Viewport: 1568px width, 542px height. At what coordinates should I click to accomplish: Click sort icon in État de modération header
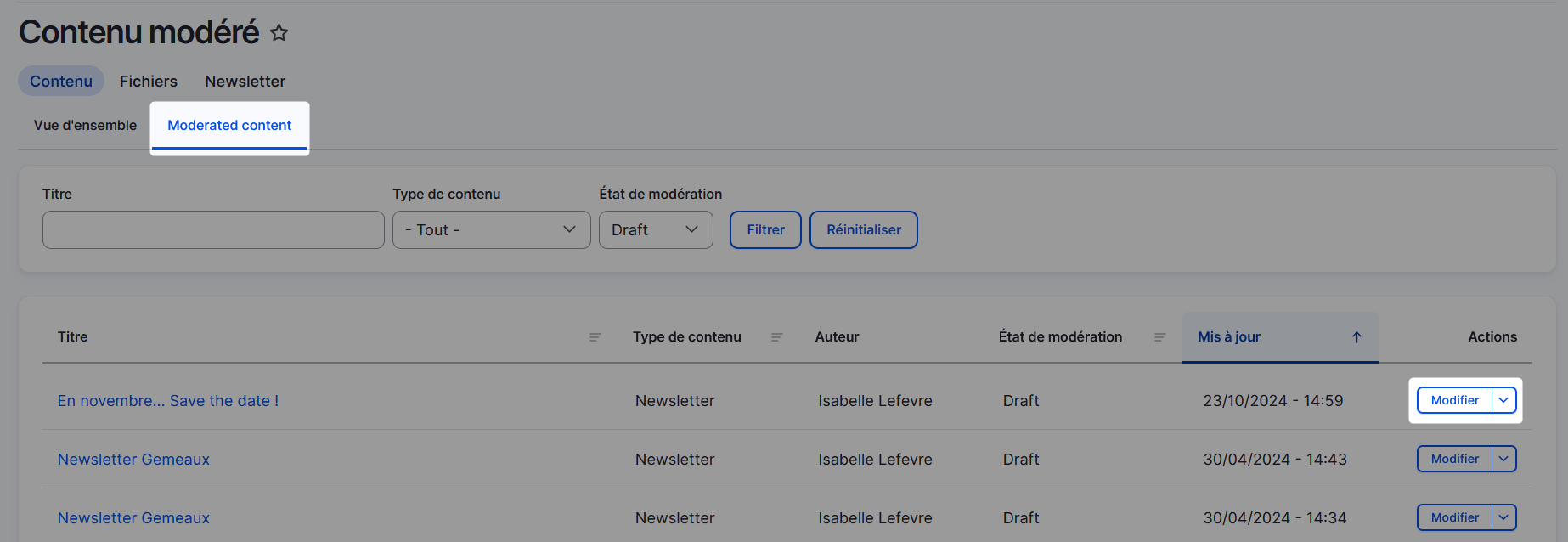(1159, 337)
